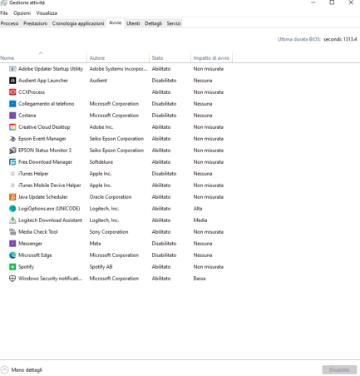Image resolution: width=360 pixels, height=376 pixels.
Task: Select the Microsoft Edge icon
Action: (12, 255)
